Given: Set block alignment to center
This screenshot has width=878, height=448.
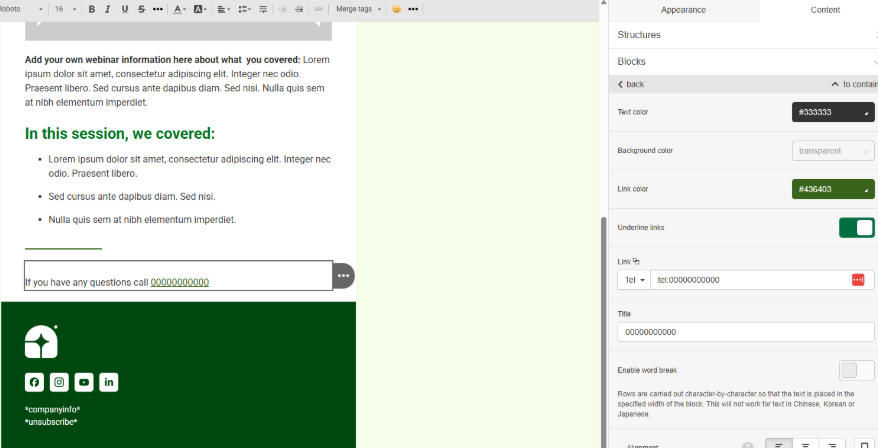Looking at the screenshot, I should [806, 445].
